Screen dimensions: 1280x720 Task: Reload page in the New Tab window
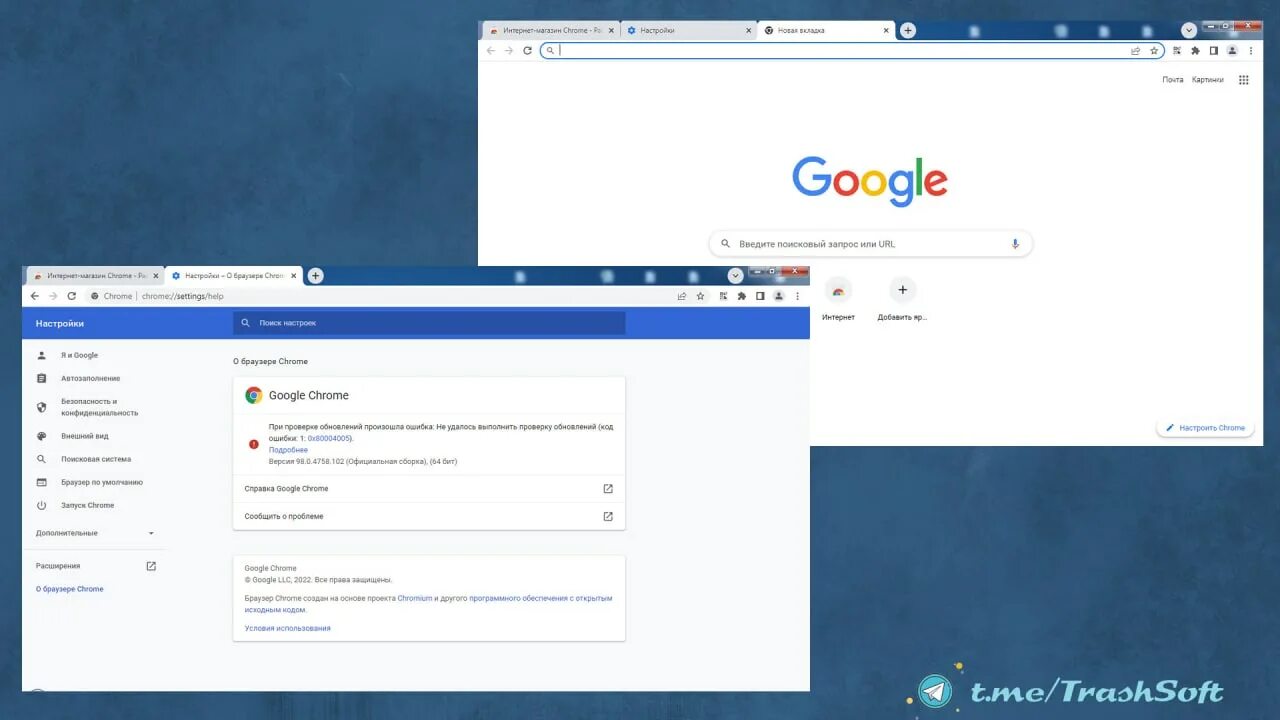527,50
